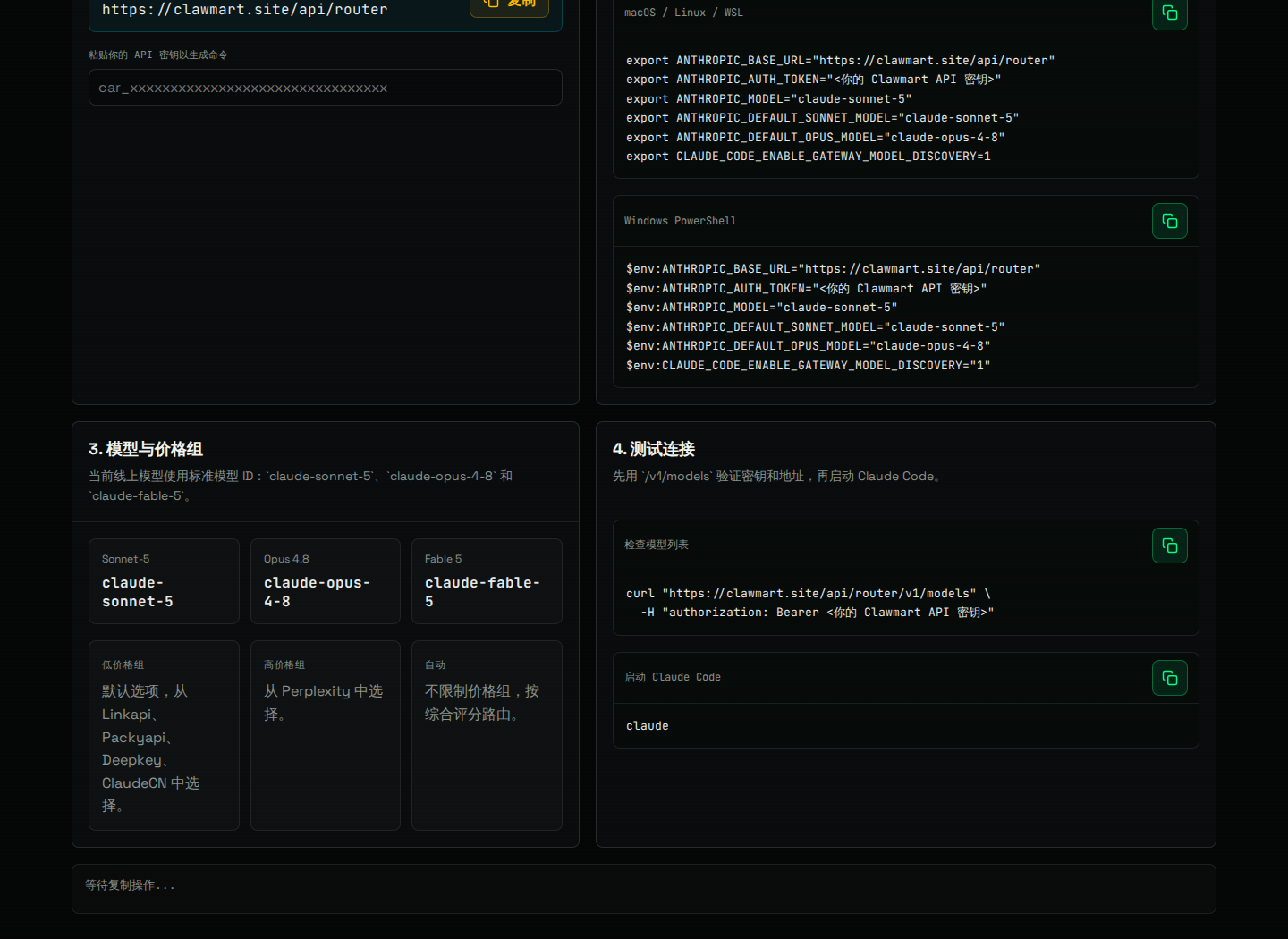This screenshot has height=939, width=1288.
Task: Copy the Windows PowerShell commands
Action: pos(1169,221)
